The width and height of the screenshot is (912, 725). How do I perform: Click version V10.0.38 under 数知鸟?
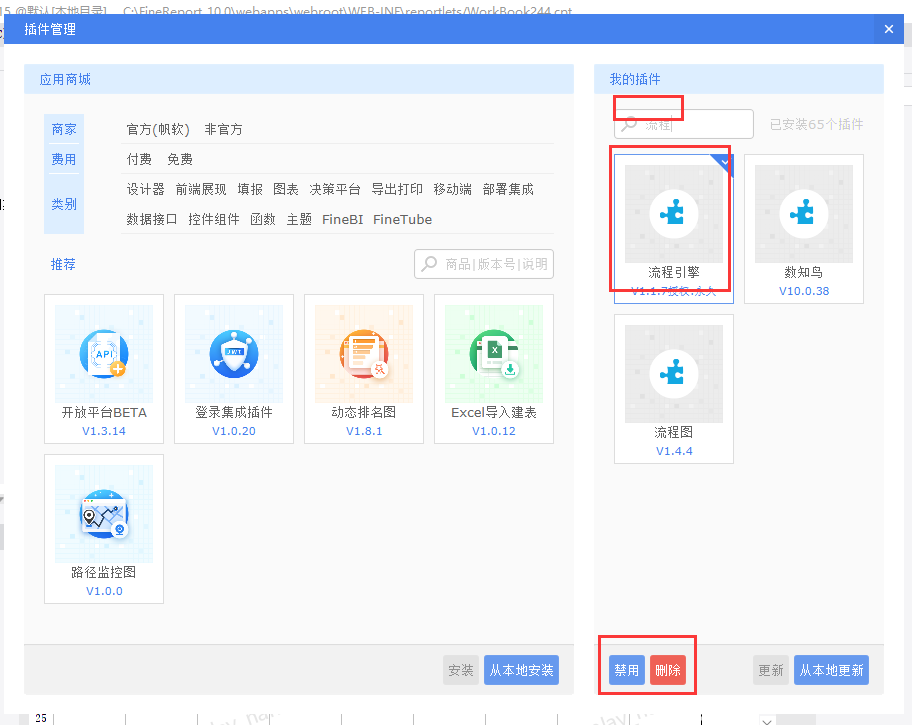point(804,291)
